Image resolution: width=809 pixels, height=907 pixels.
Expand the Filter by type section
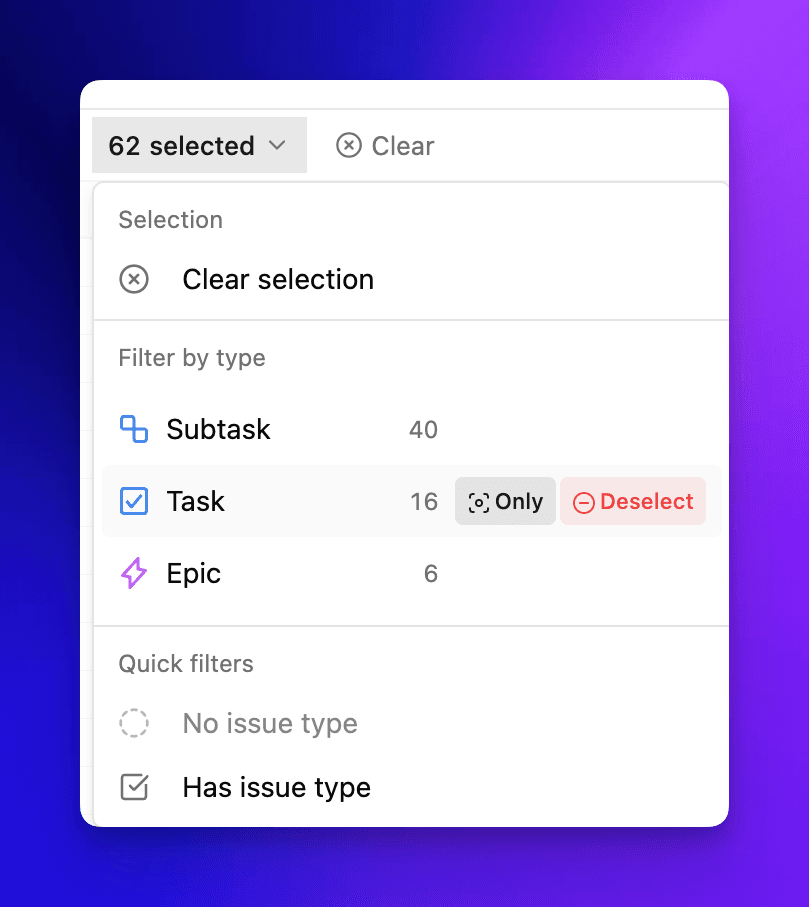click(191, 358)
